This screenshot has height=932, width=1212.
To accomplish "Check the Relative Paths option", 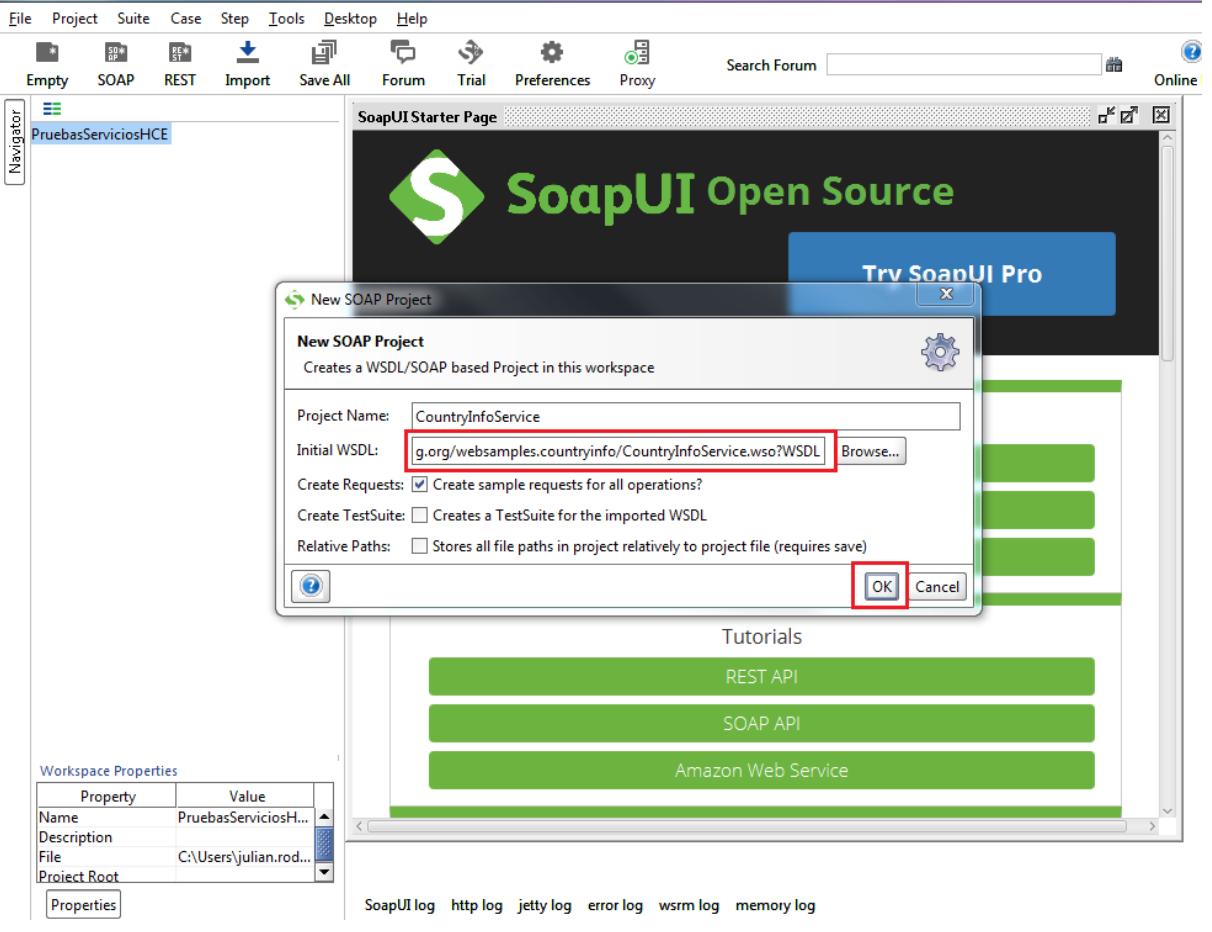I will [x=419, y=546].
